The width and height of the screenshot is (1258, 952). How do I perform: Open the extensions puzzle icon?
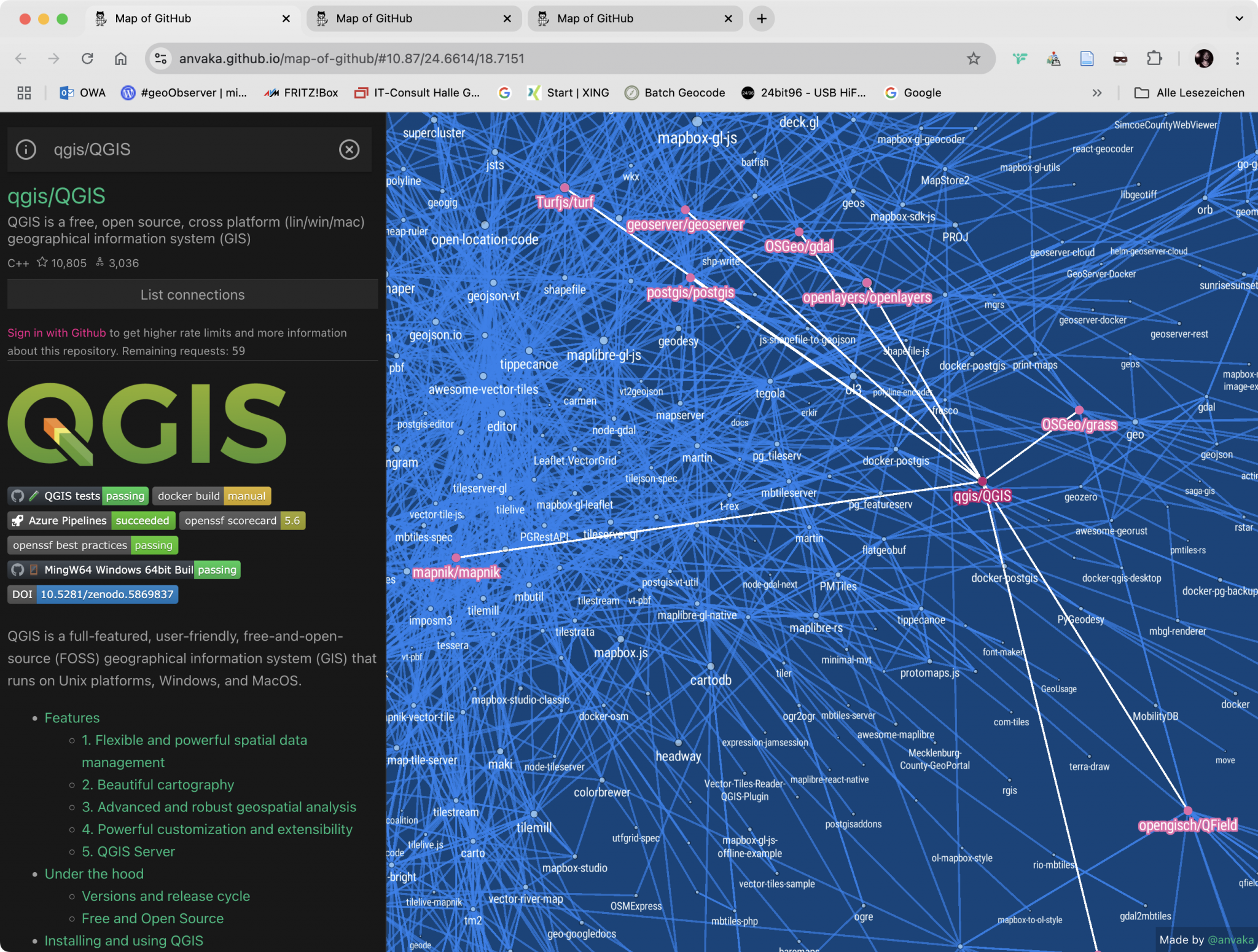click(x=1154, y=58)
